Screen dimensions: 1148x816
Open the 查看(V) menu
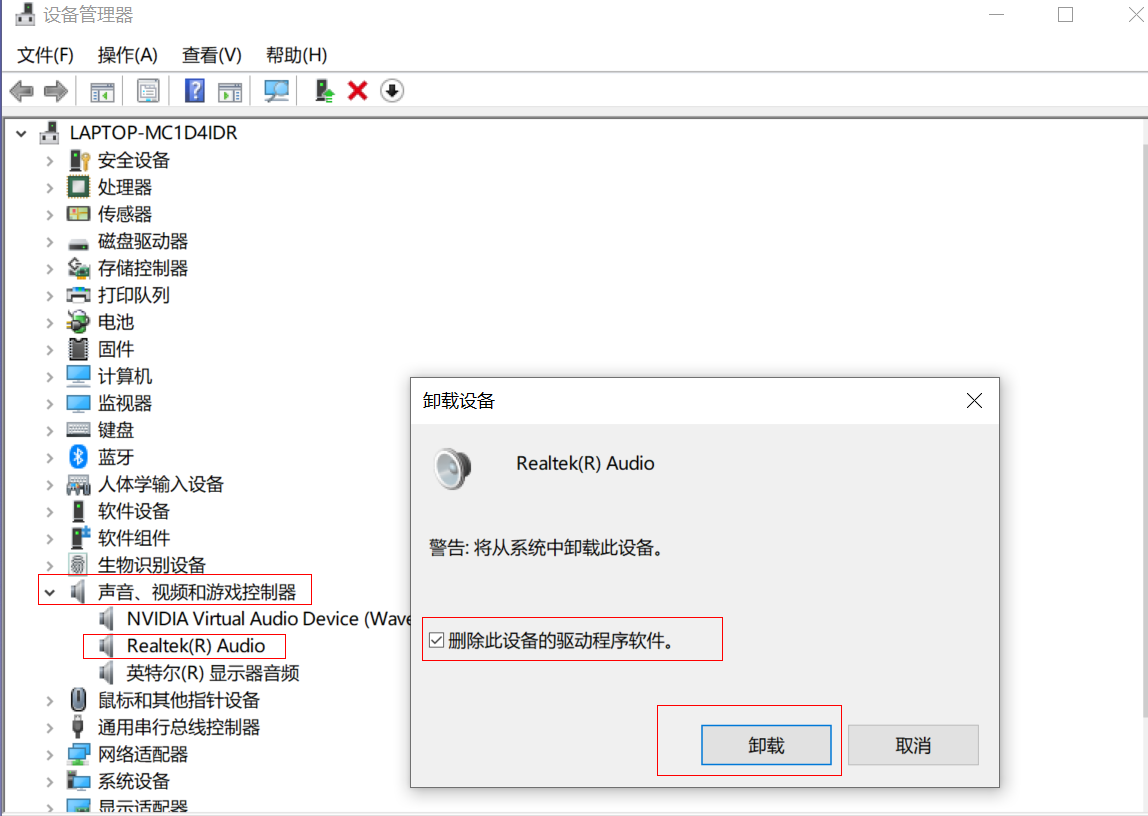pyautogui.click(x=211, y=55)
